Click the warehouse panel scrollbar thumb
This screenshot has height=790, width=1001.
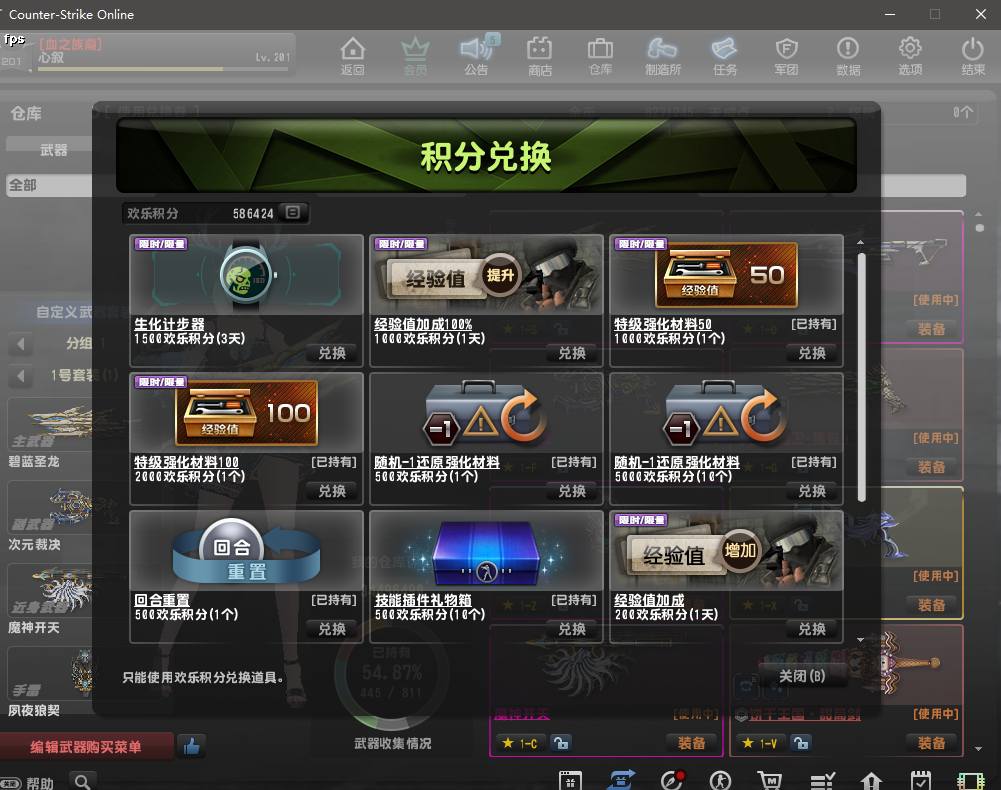pyautogui.click(x=979, y=227)
